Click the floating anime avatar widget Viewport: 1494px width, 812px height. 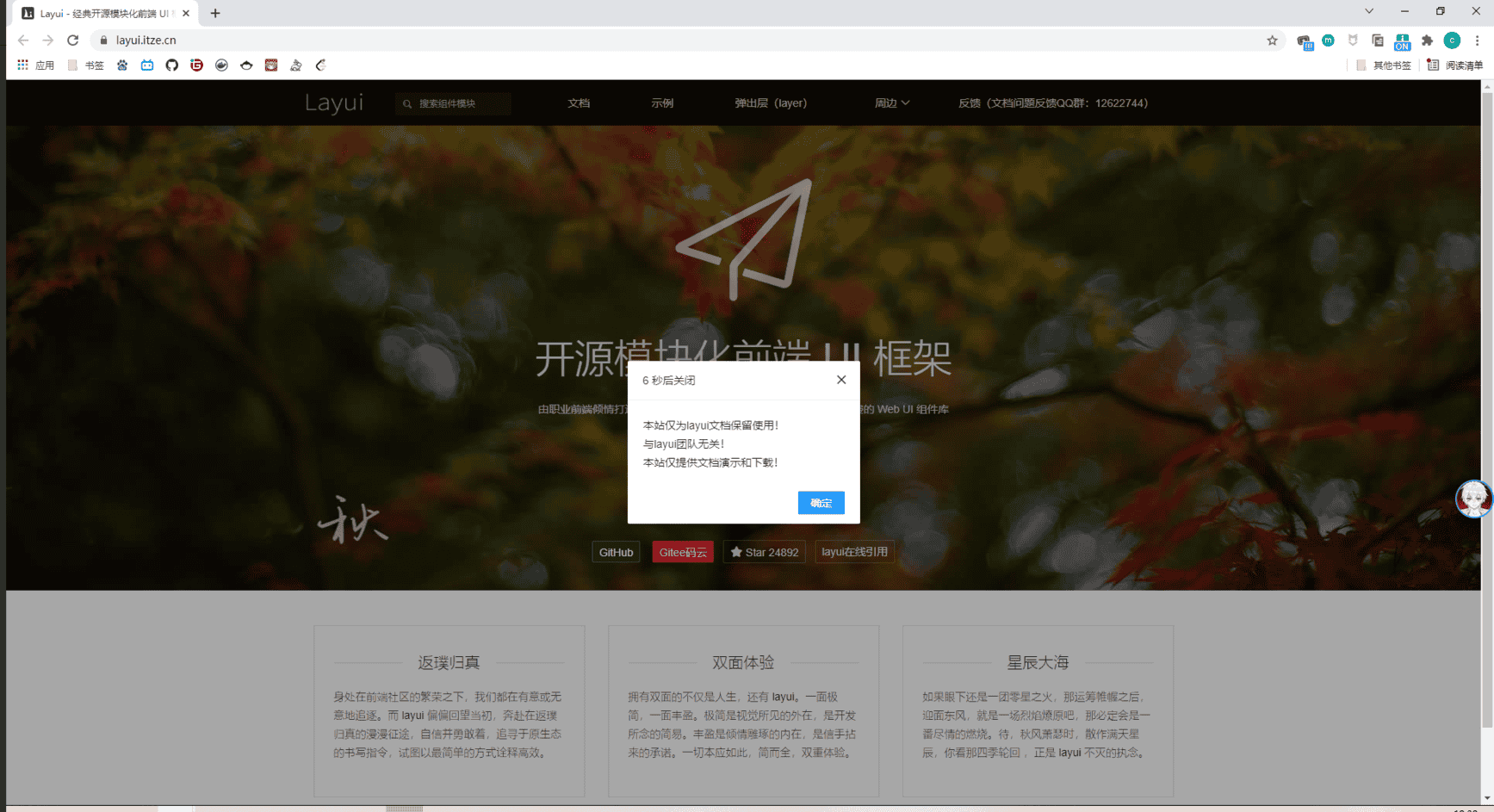coord(1472,499)
